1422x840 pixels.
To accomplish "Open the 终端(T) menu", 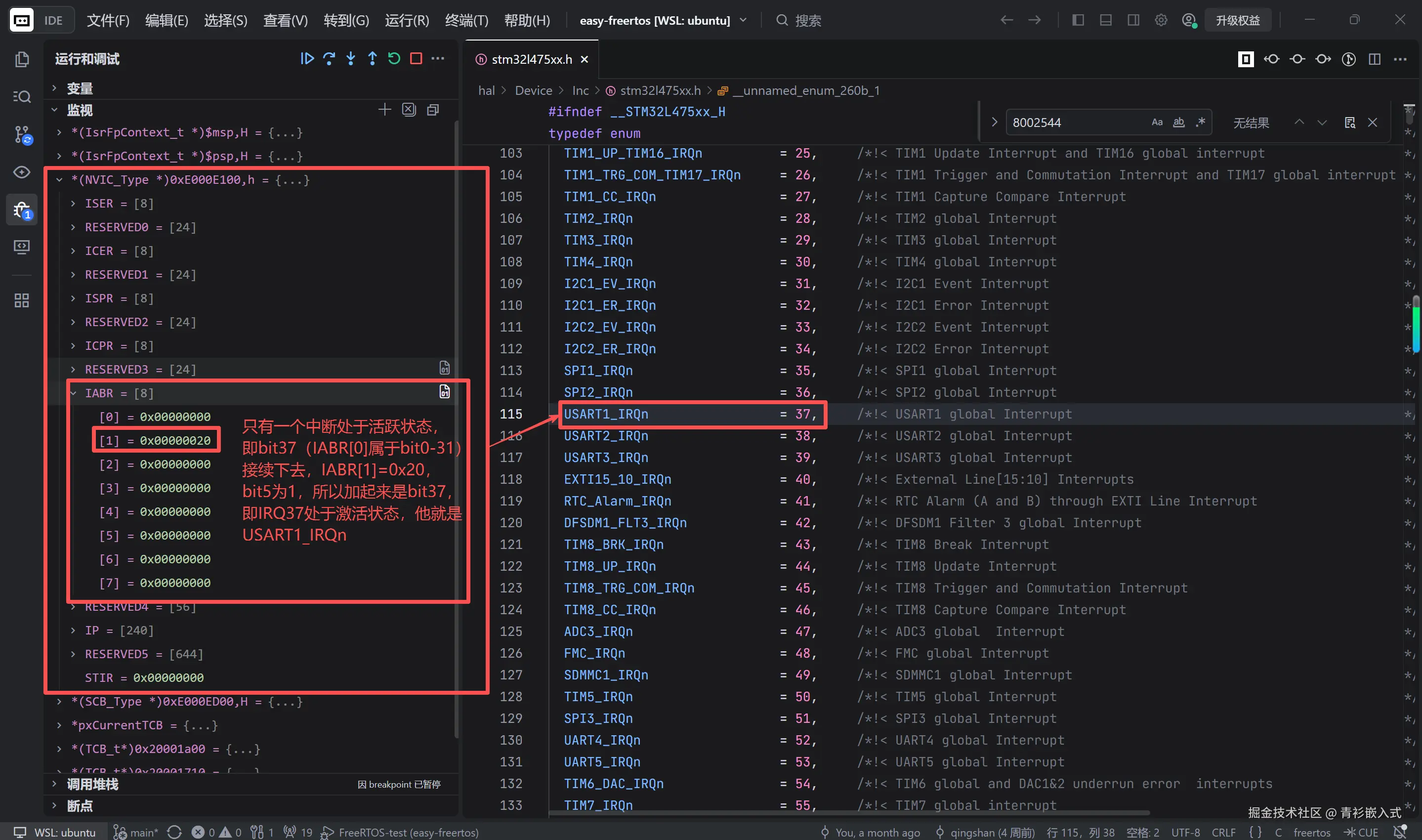I will 466,20.
